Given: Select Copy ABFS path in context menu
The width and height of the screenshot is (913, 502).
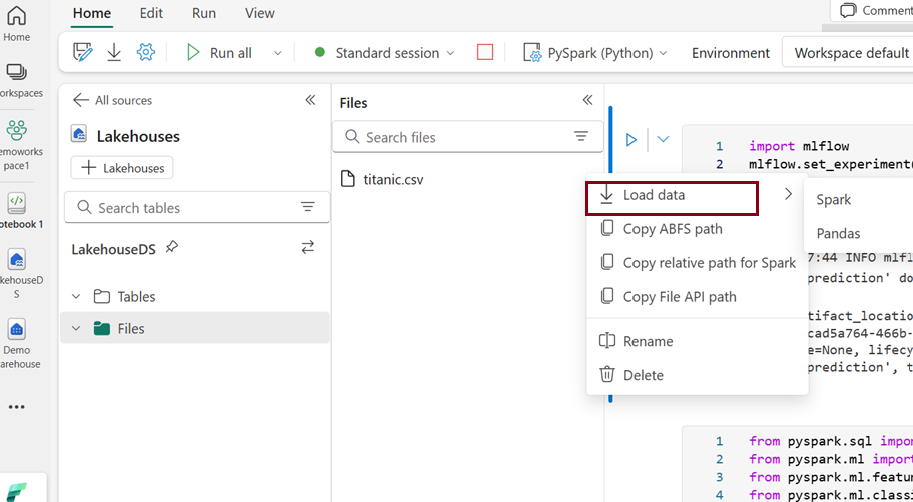Looking at the screenshot, I should point(672,229).
